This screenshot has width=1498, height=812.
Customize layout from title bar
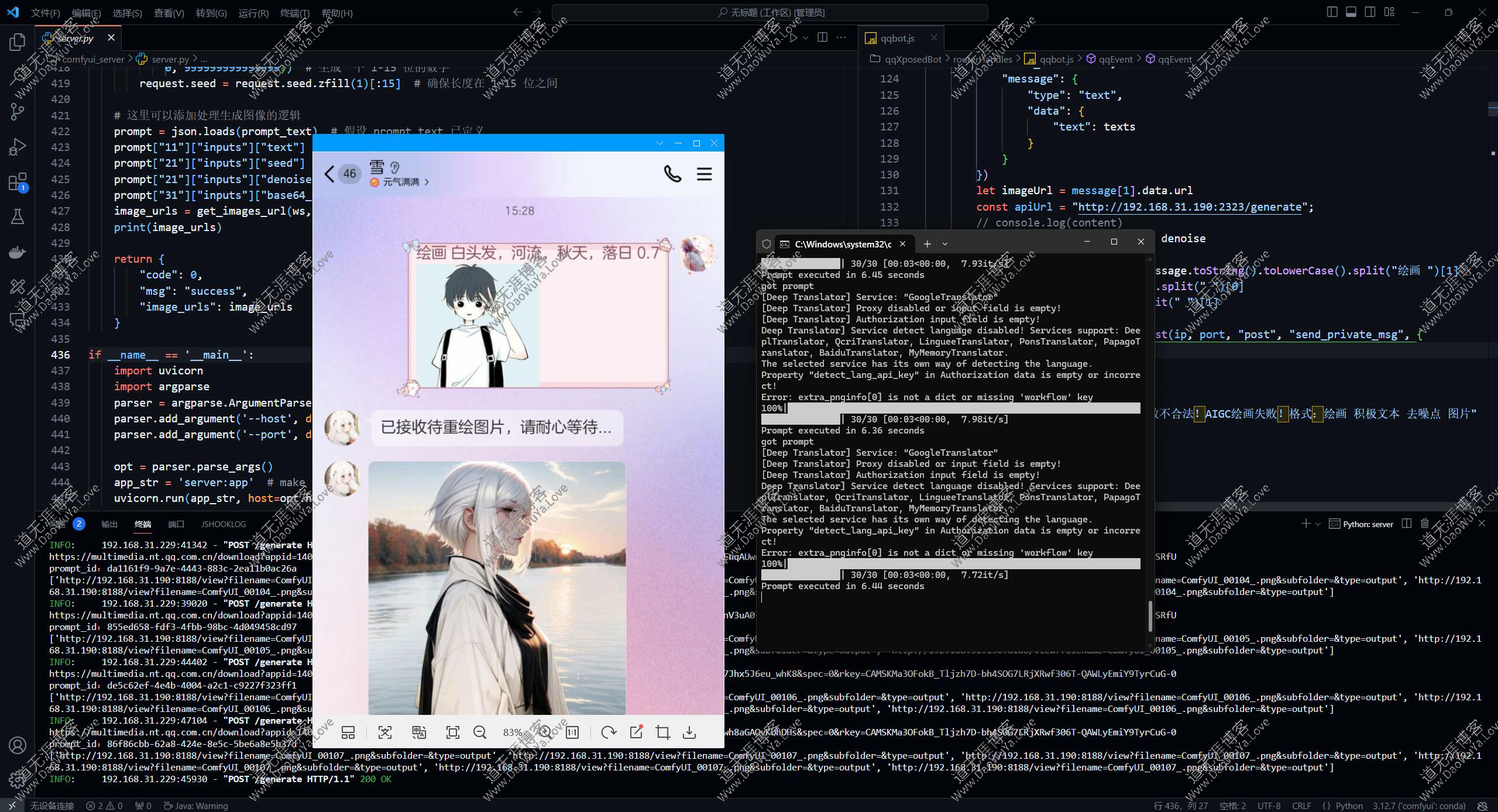1389,12
